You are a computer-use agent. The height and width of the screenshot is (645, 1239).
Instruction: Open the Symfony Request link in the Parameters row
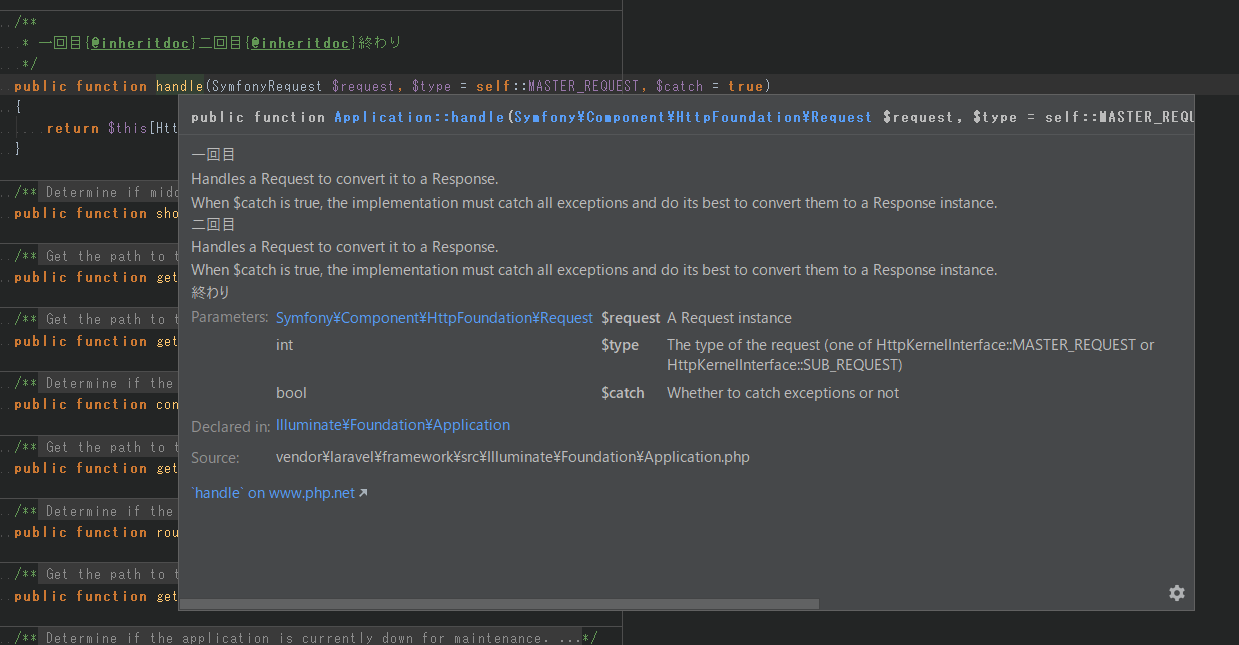[x=434, y=318]
